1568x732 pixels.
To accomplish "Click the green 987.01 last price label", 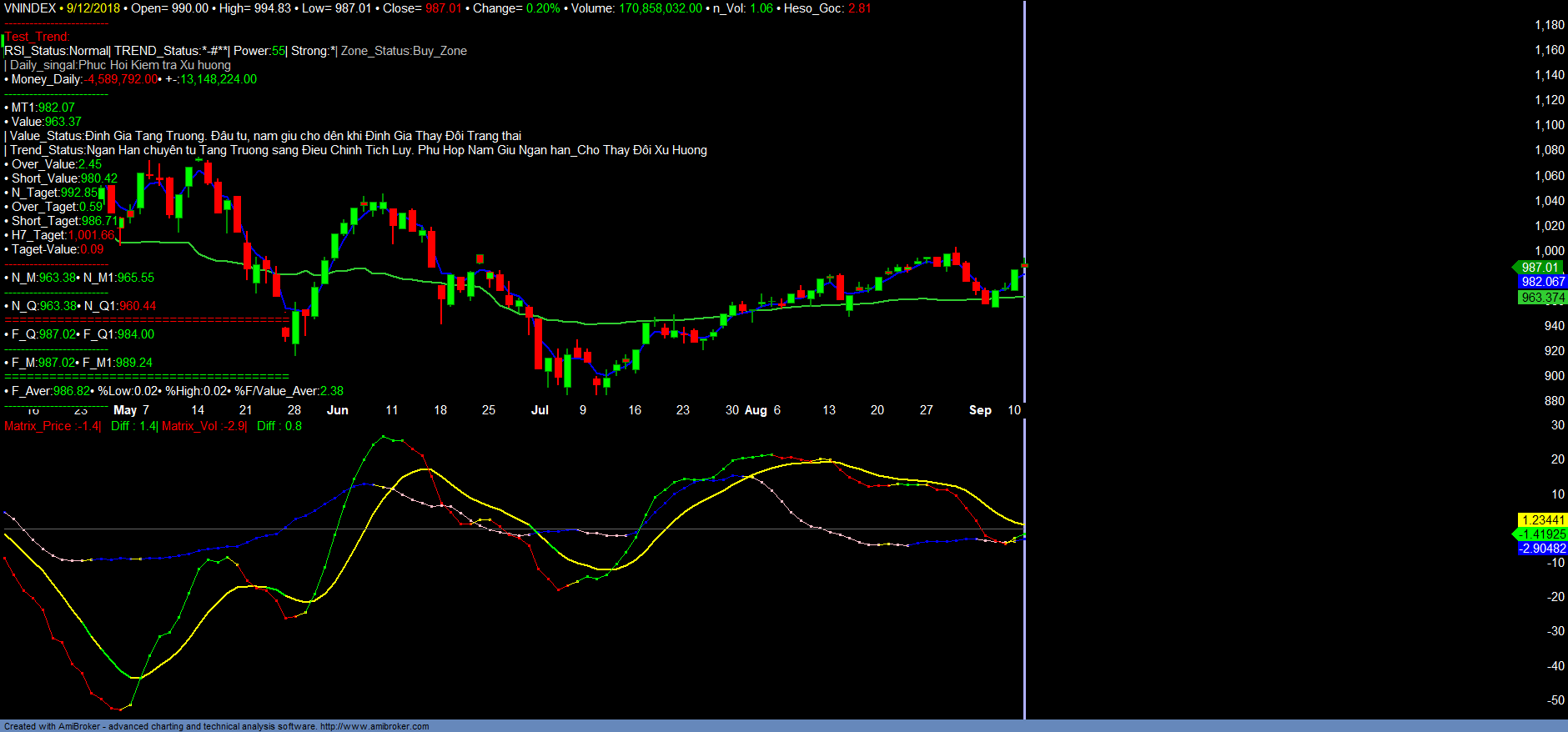I will tap(1540, 268).
